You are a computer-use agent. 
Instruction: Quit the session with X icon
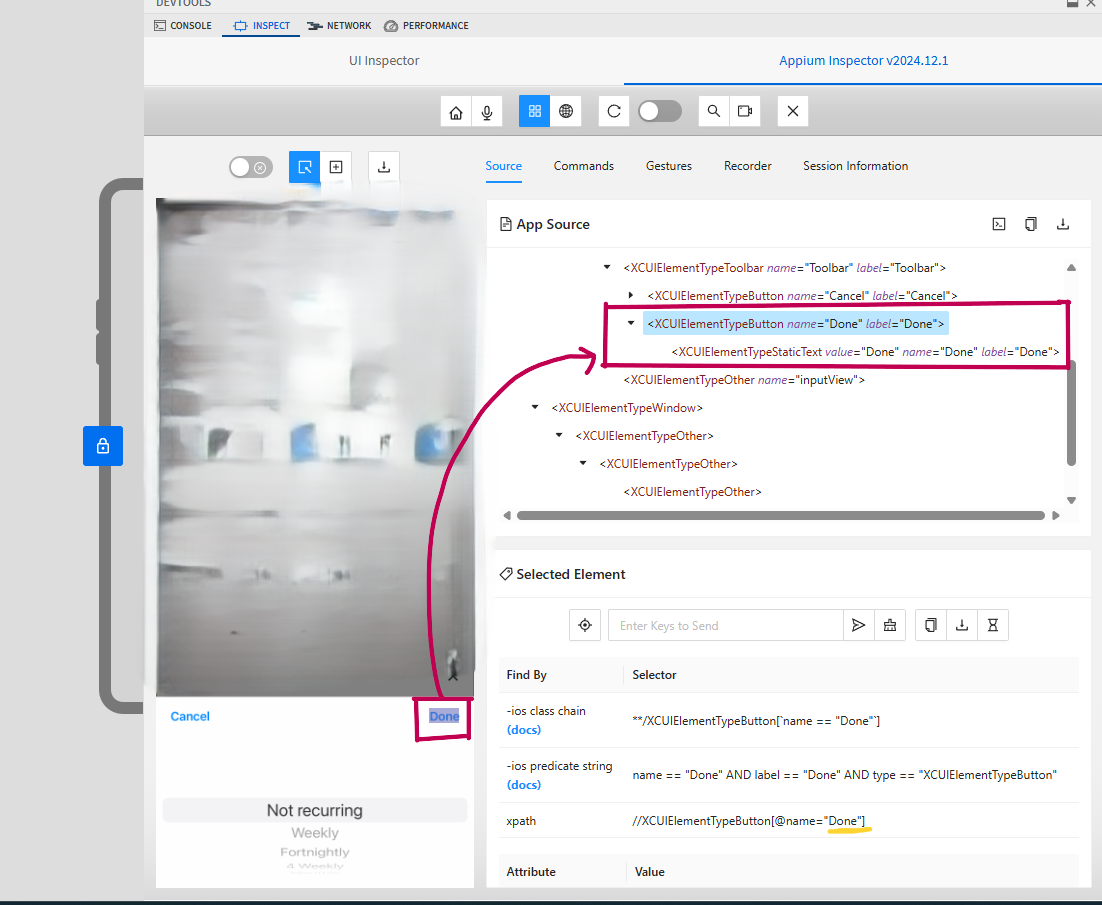pos(793,112)
